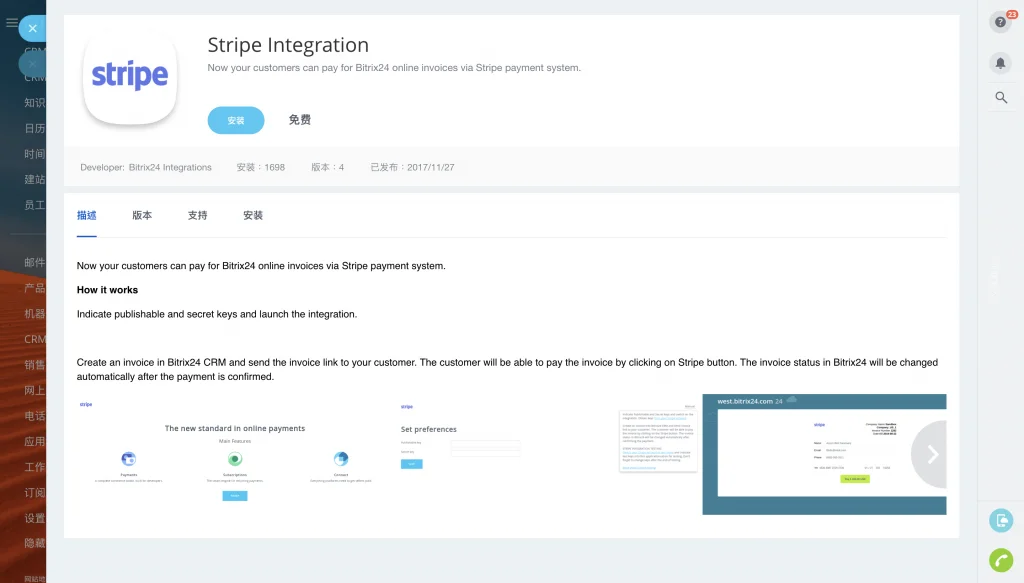
Task: Open the notifications bell
Action: [x=1000, y=63]
